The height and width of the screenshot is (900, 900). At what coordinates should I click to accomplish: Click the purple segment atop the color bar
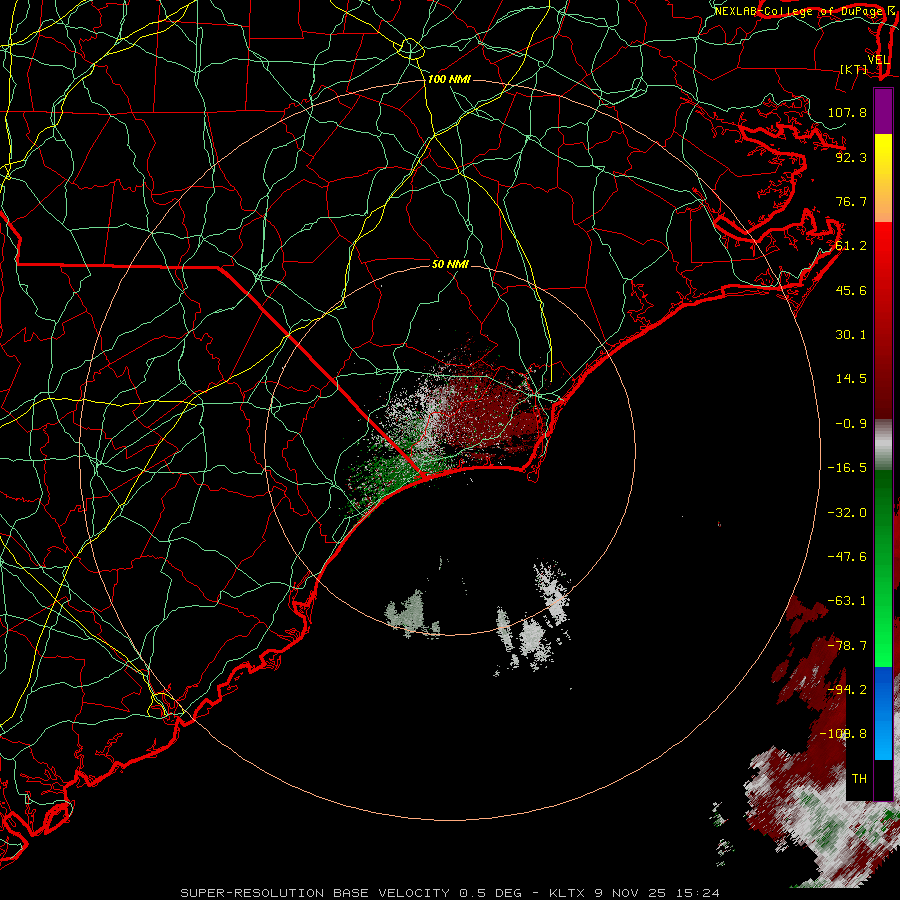[x=883, y=111]
